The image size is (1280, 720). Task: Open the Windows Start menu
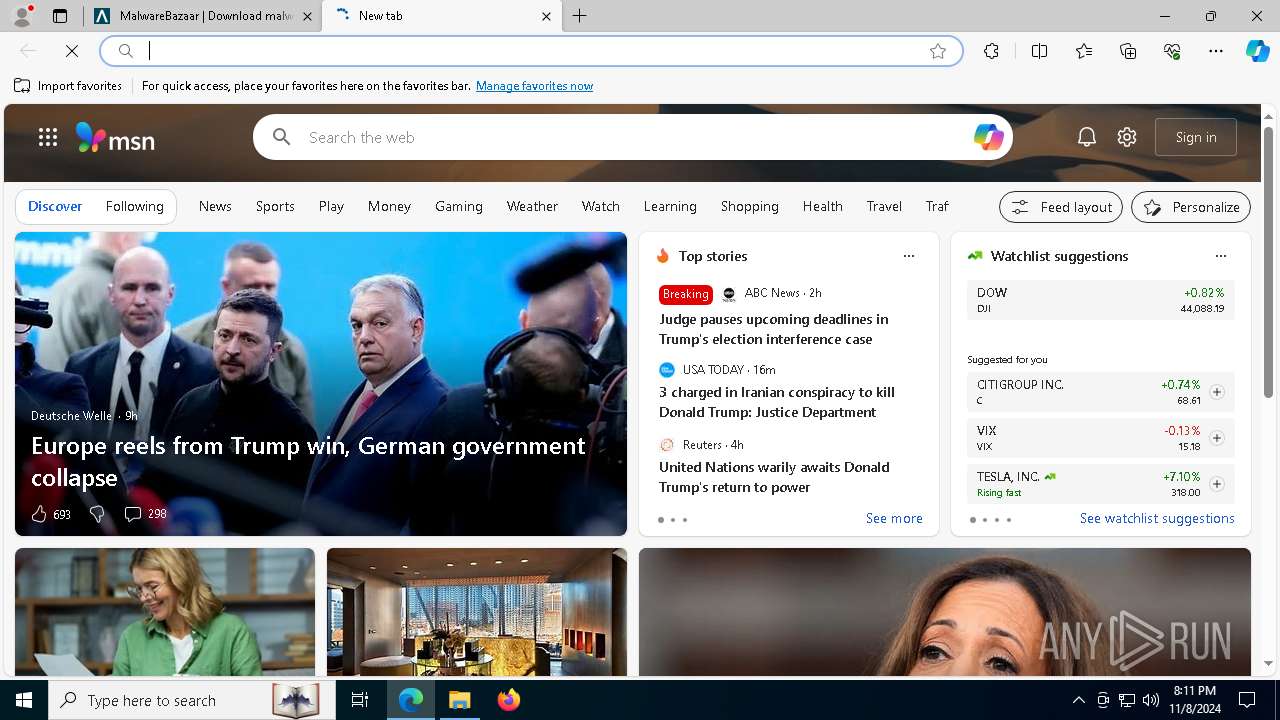click(24, 700)
